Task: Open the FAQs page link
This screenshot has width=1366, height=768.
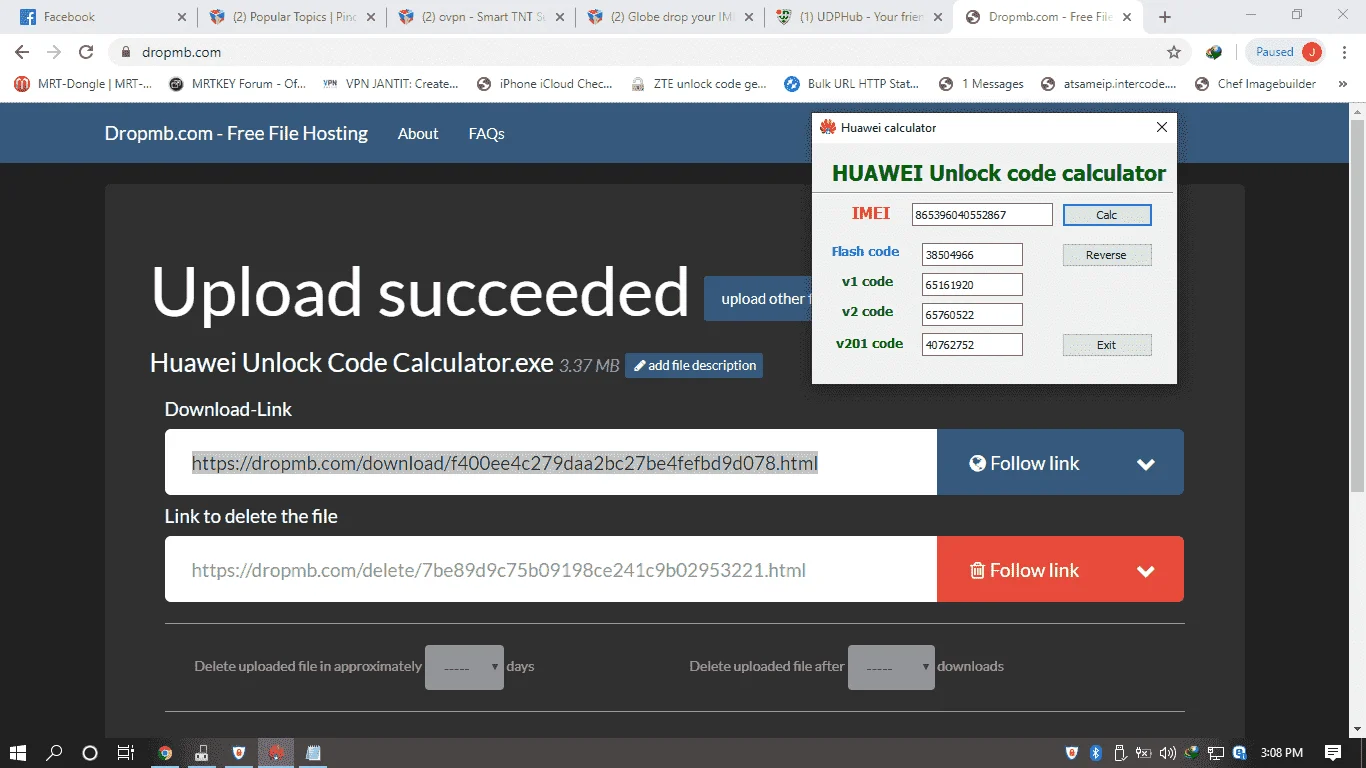Action: click(x=486, y=134)
